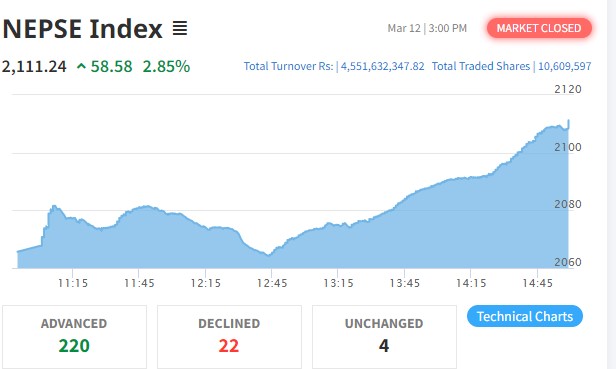Click the 2,111.24 index value
Screen dimensions: 616x369
[34, 66]
